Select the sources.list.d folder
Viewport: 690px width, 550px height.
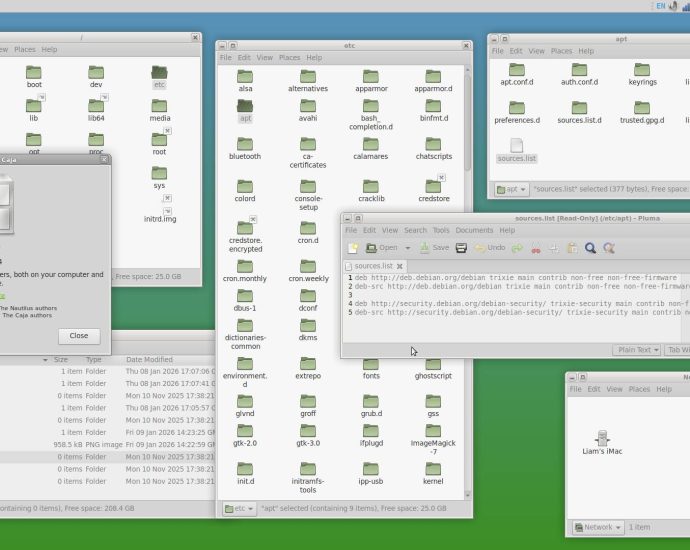(x=579, y=112)
